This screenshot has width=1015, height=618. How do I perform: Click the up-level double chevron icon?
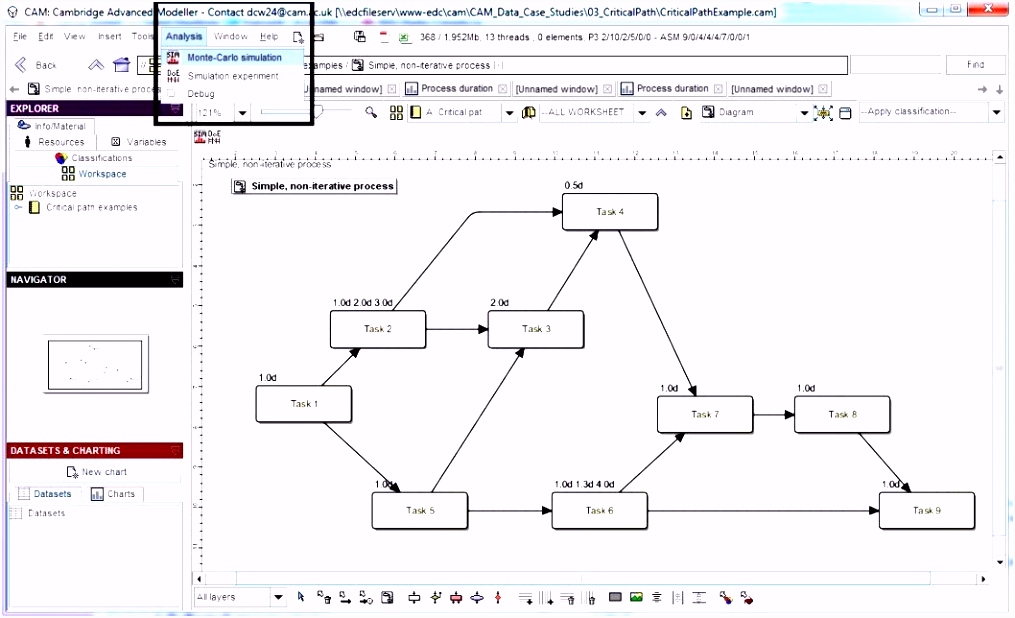click(96, 65)
